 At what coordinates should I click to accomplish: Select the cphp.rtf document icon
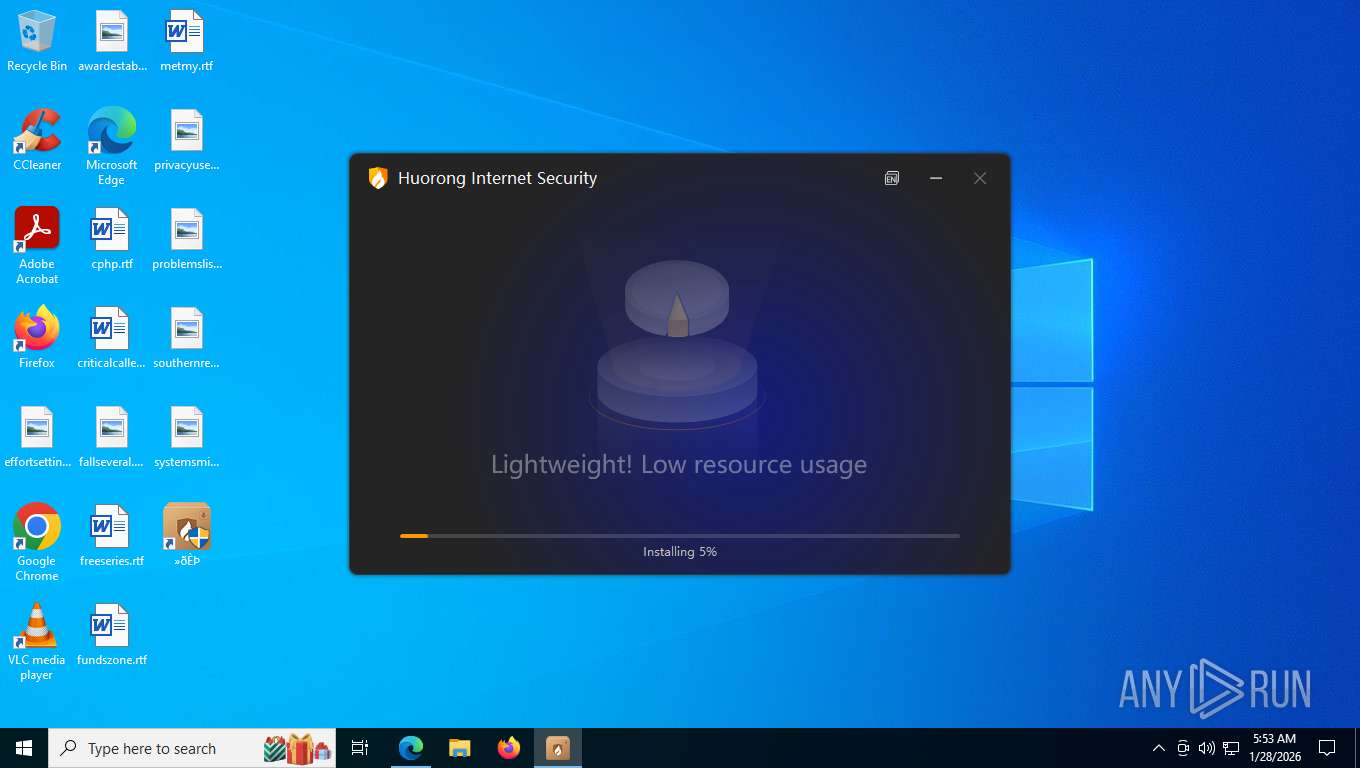(112, 239)
